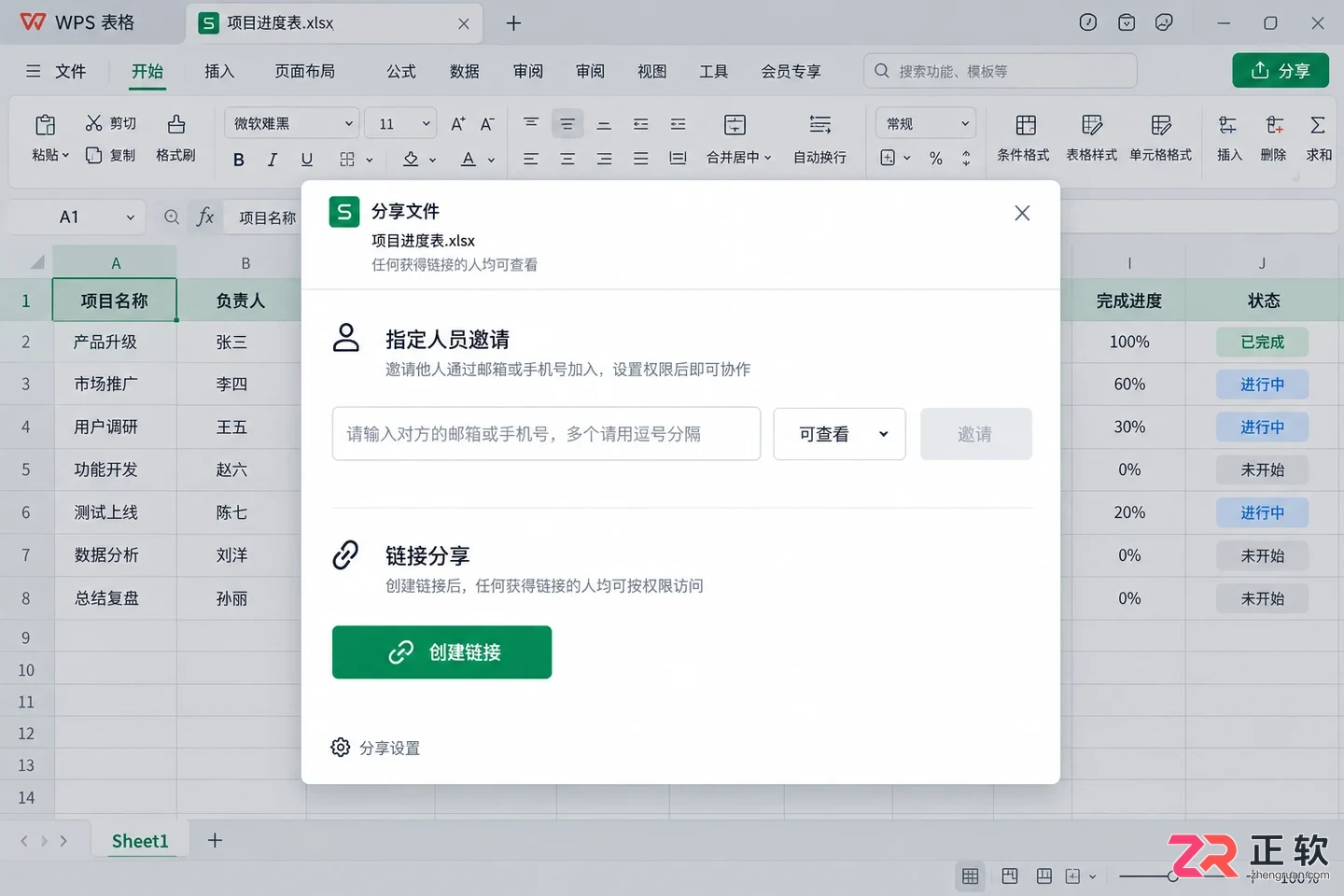Click the cell borders icon
Screen dimensions: 1344x896
[x=347, y=160]
